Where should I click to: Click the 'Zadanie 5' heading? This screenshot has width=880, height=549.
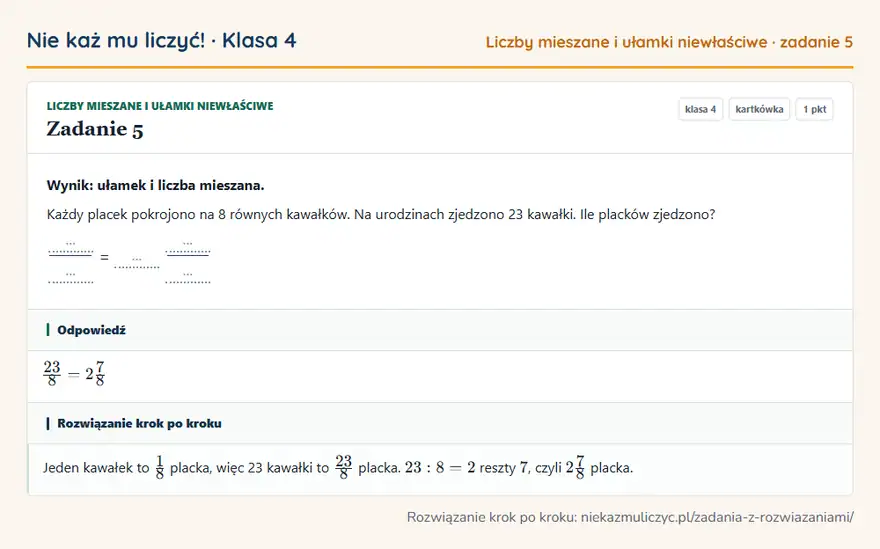click(x=95, y=129)
